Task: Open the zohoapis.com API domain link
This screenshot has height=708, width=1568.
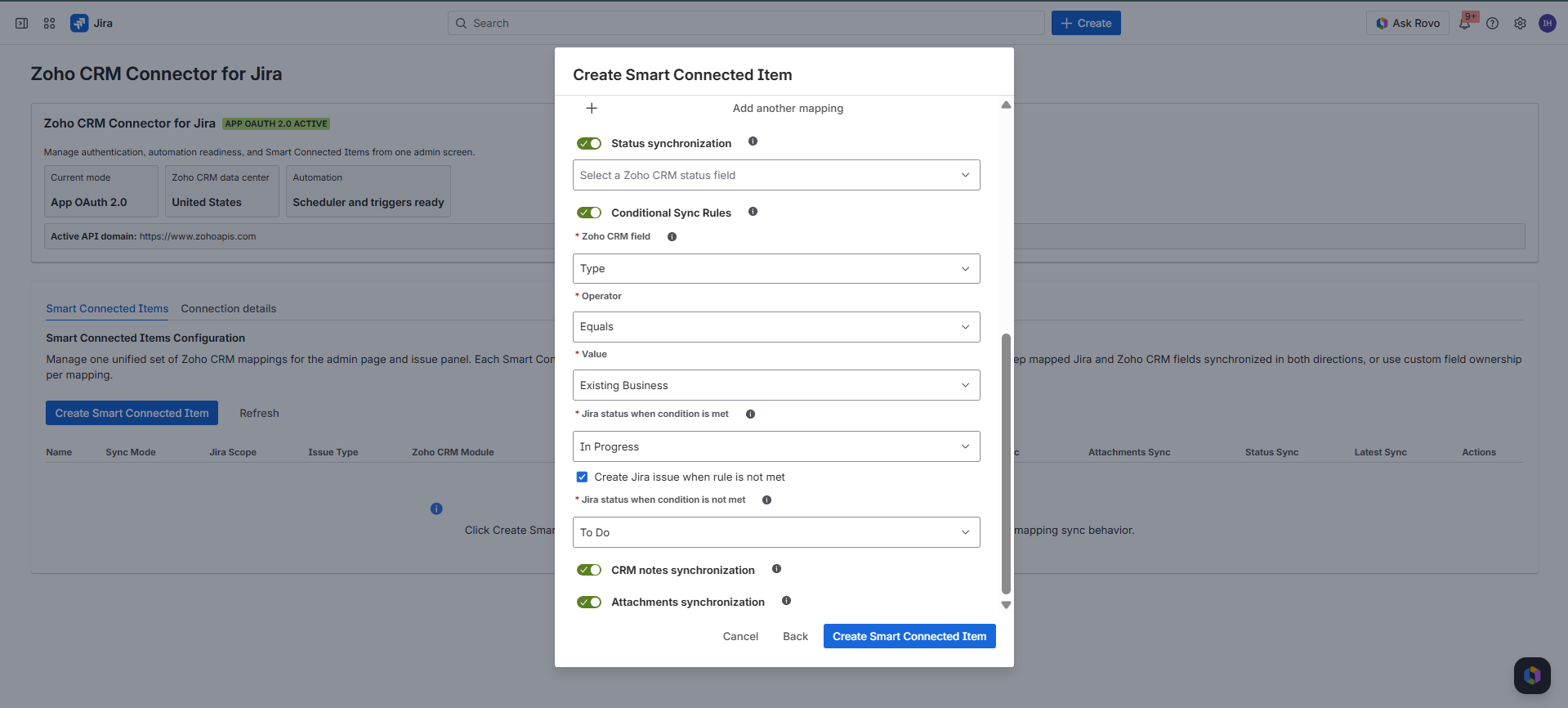Action: (x=198, y=236)
